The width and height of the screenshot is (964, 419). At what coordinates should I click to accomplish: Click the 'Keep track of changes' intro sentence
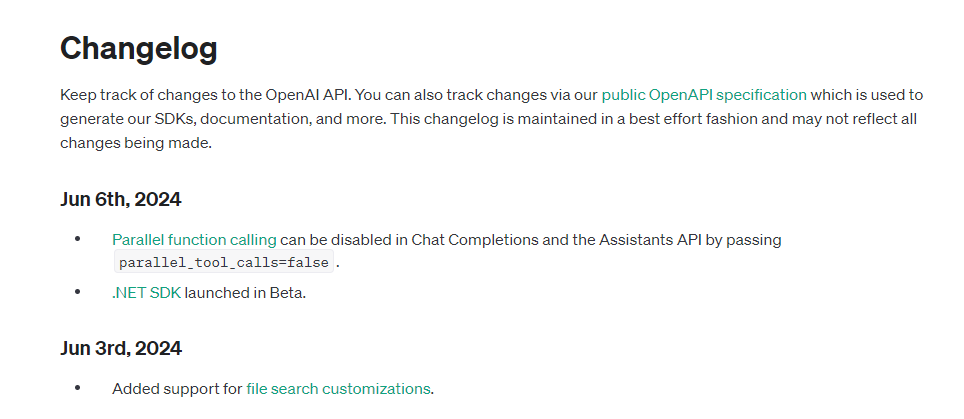pyautogui.click(x=206, y=95)
